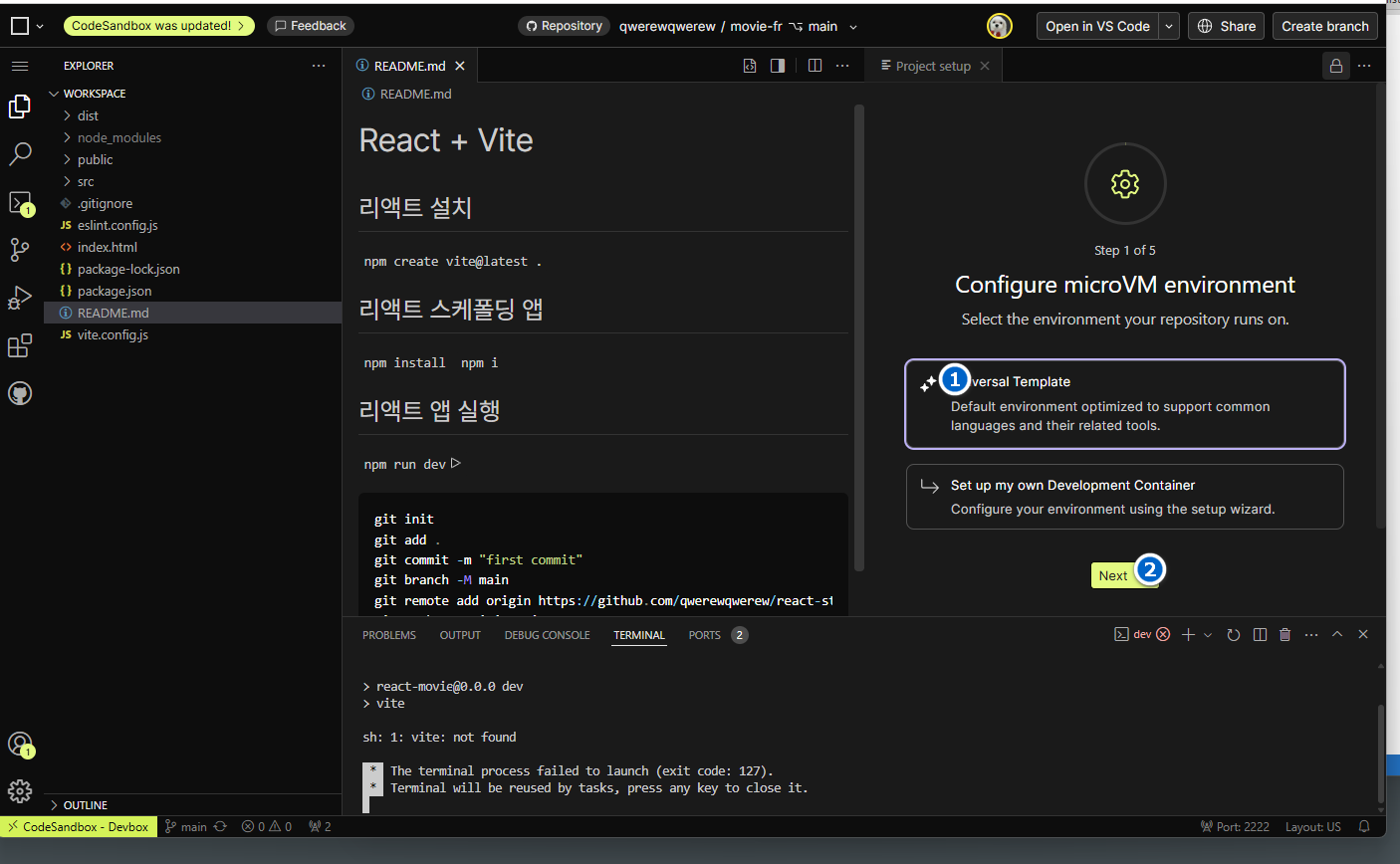Open the Source Control view
The width and height of the screenshot is (1400, 864).
[x=20, y=249]
